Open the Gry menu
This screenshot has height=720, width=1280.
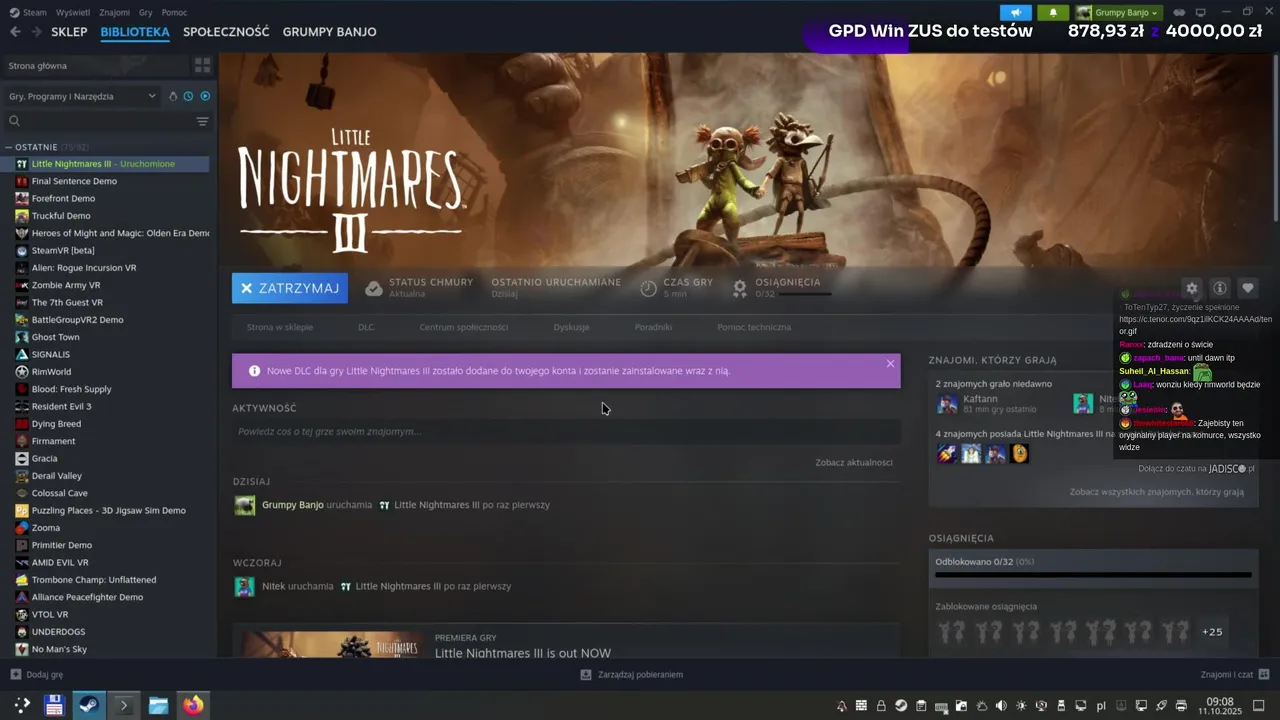pos(146,12)
